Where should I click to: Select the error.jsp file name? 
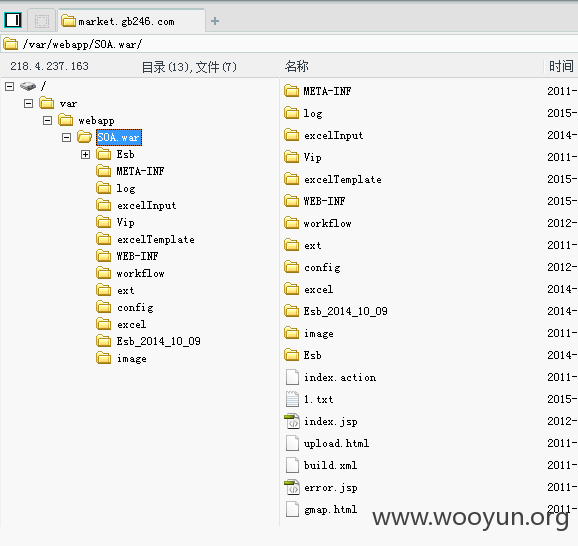click(x=331, y=488)
